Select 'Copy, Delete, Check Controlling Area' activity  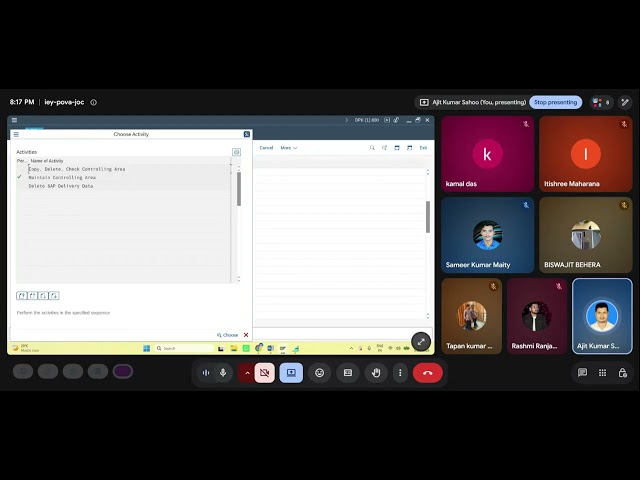coord(77,169)
